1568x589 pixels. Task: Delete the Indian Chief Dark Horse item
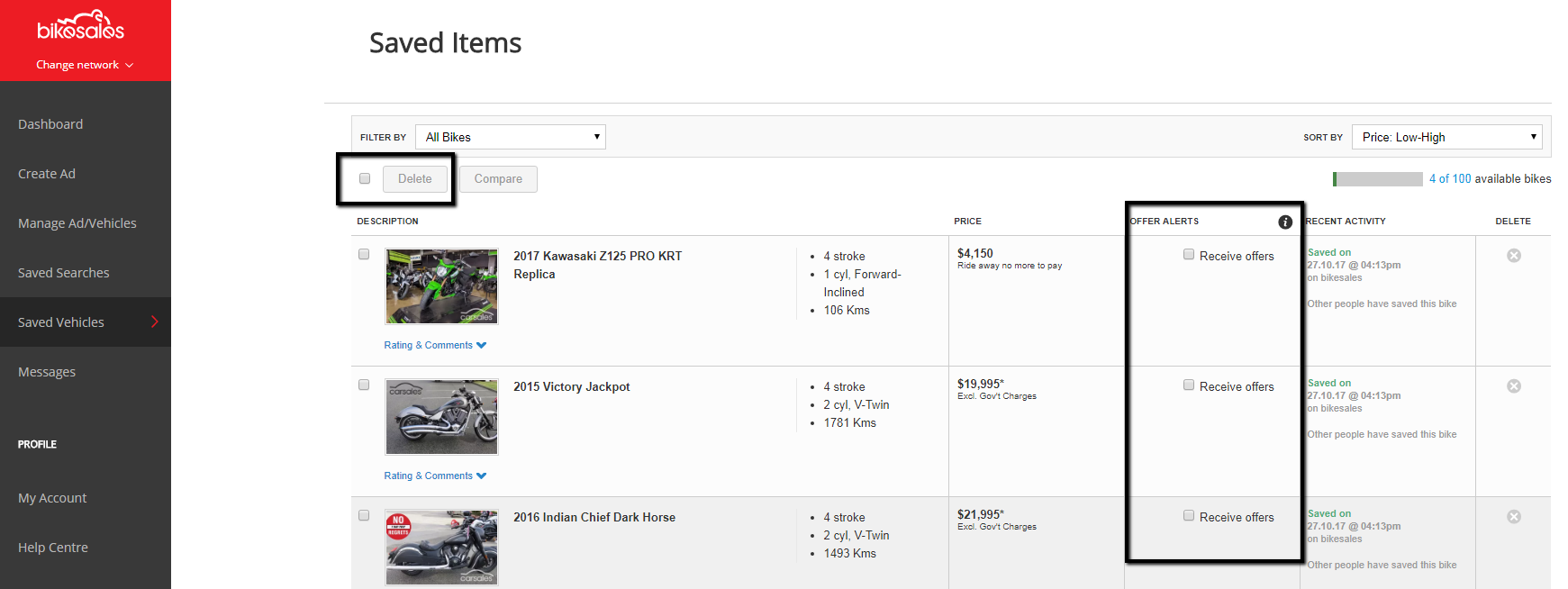pyautogui.click(x=1514, y=517)
